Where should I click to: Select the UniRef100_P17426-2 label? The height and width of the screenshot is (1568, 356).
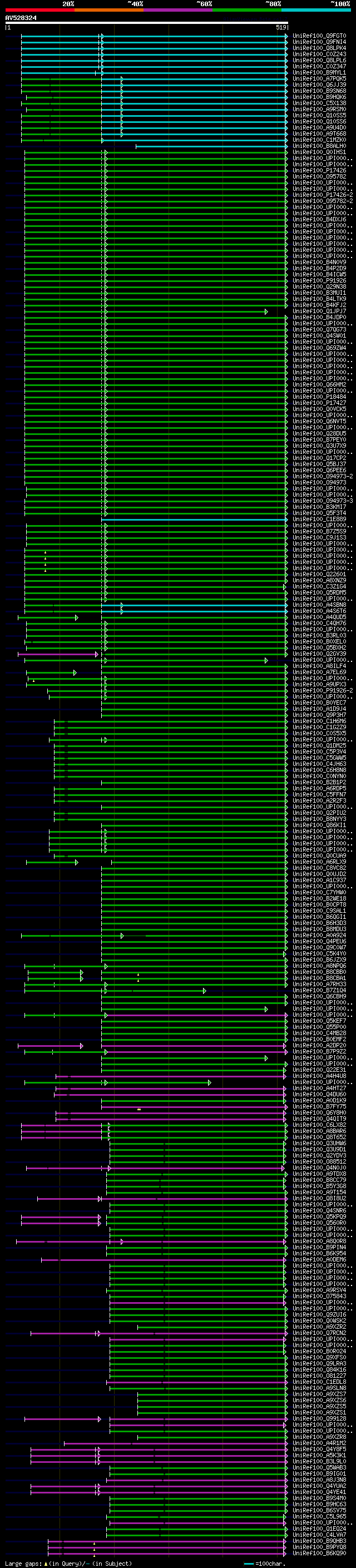[x=323, y=195]
